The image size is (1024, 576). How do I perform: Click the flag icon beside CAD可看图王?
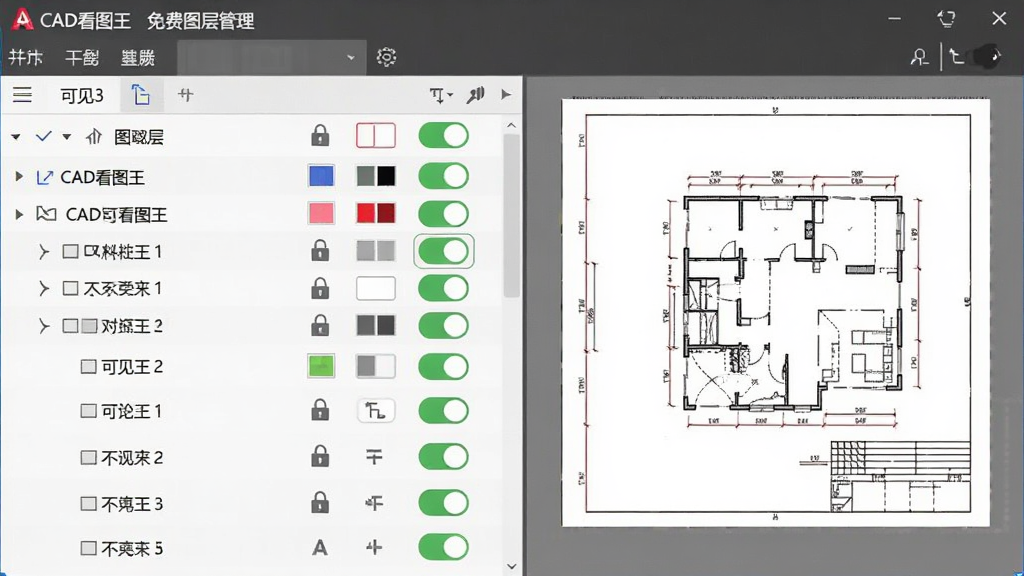46,214
